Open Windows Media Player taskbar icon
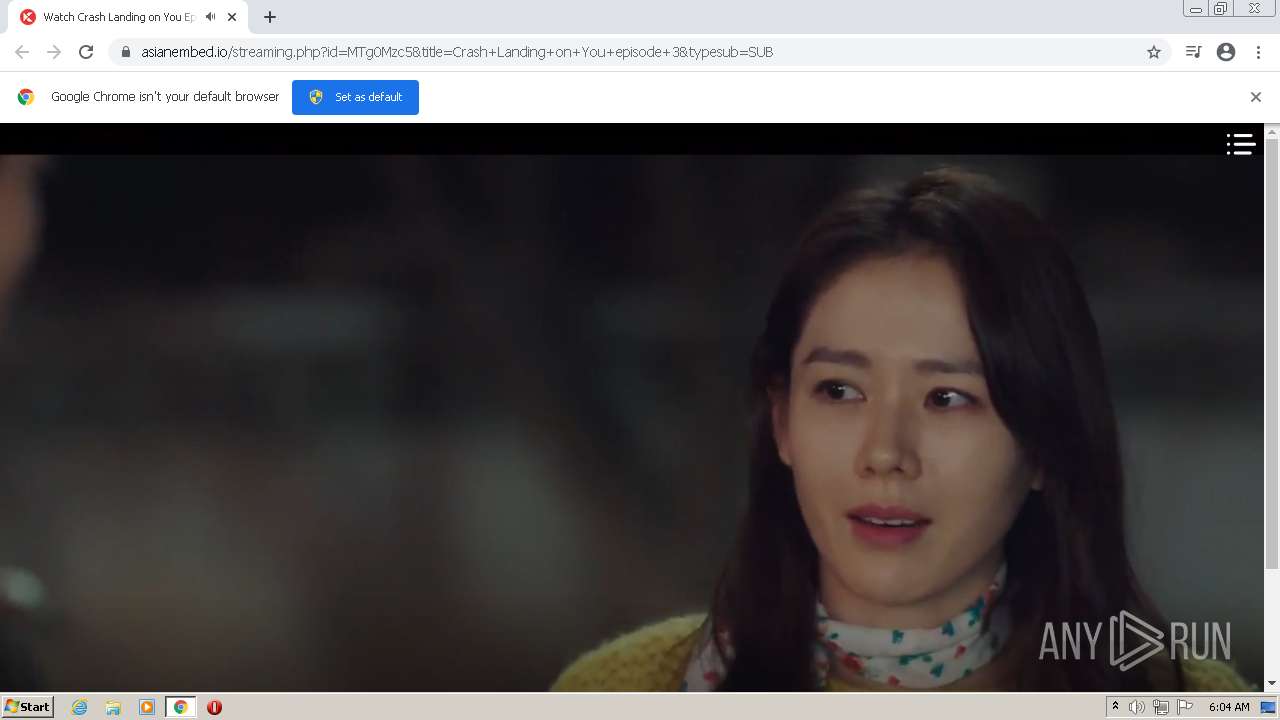Viewport: 1280px width, 720px height. pyautogui.click(x=147, y=707)
